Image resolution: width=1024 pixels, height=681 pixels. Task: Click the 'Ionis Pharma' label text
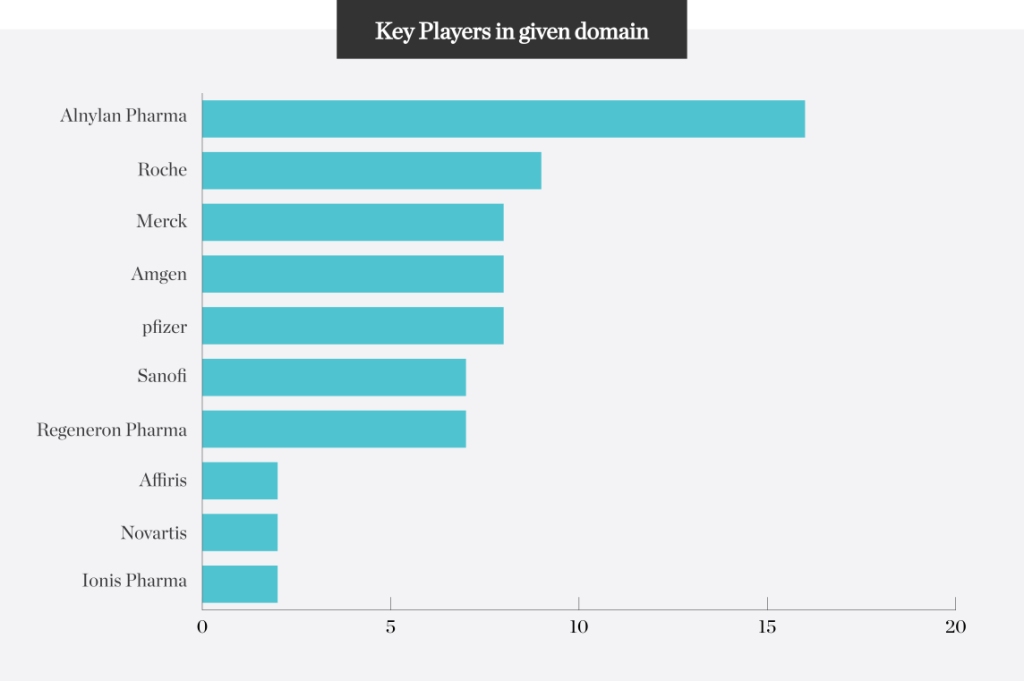point(135,580)
